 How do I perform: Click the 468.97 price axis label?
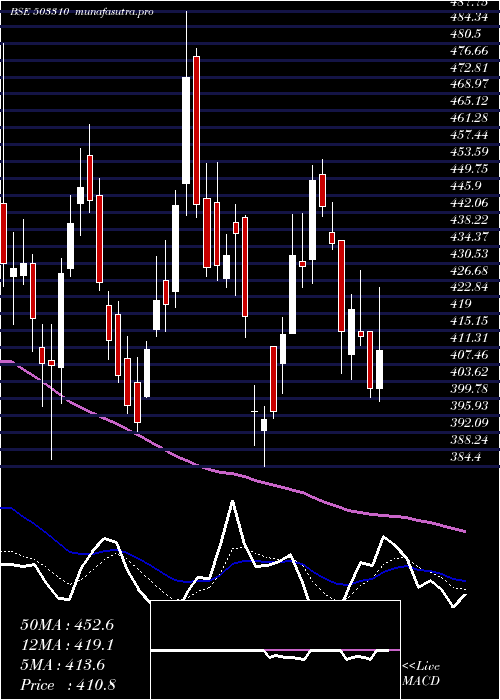tap(469, 86)
